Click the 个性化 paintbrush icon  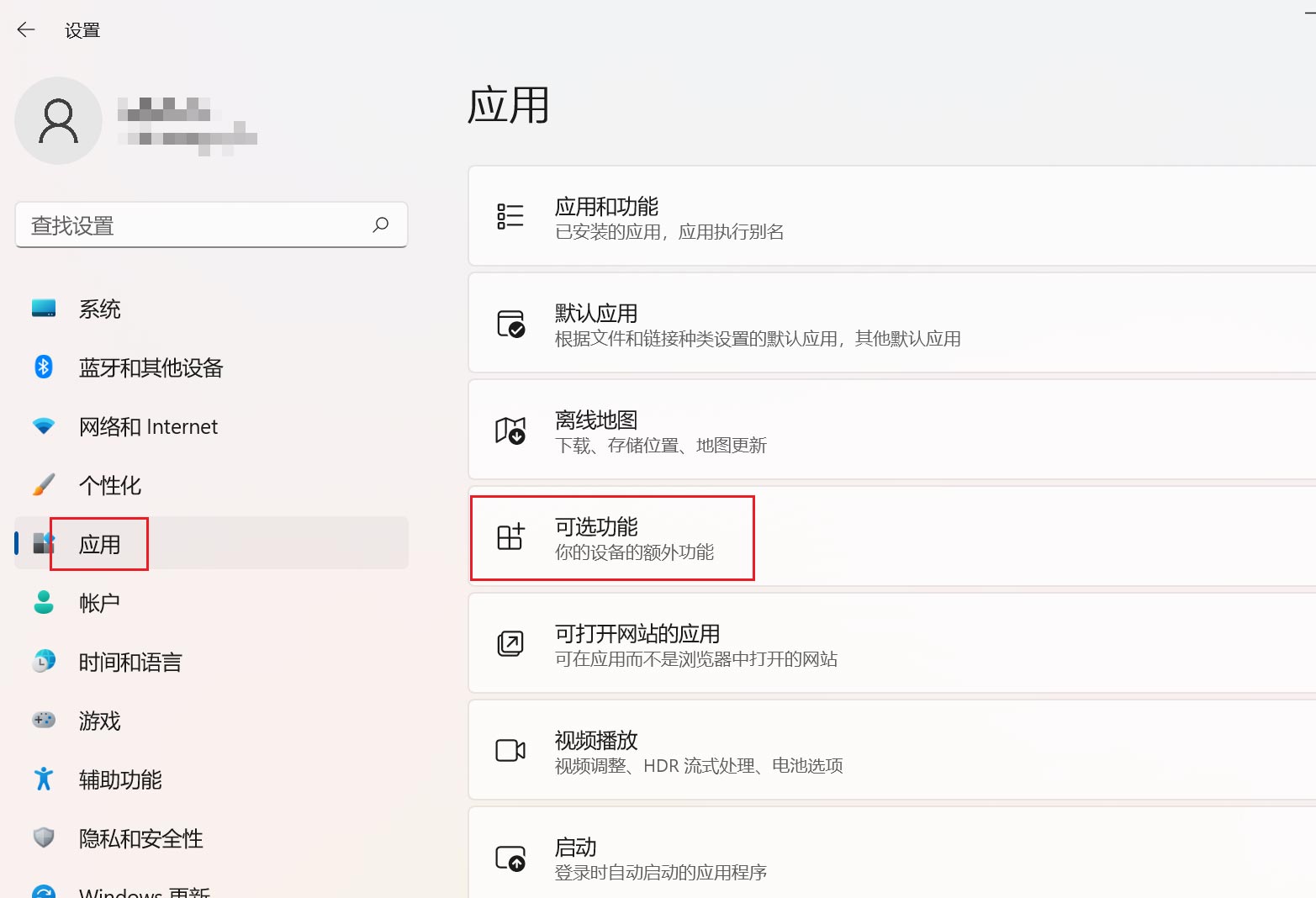(42, 484)
